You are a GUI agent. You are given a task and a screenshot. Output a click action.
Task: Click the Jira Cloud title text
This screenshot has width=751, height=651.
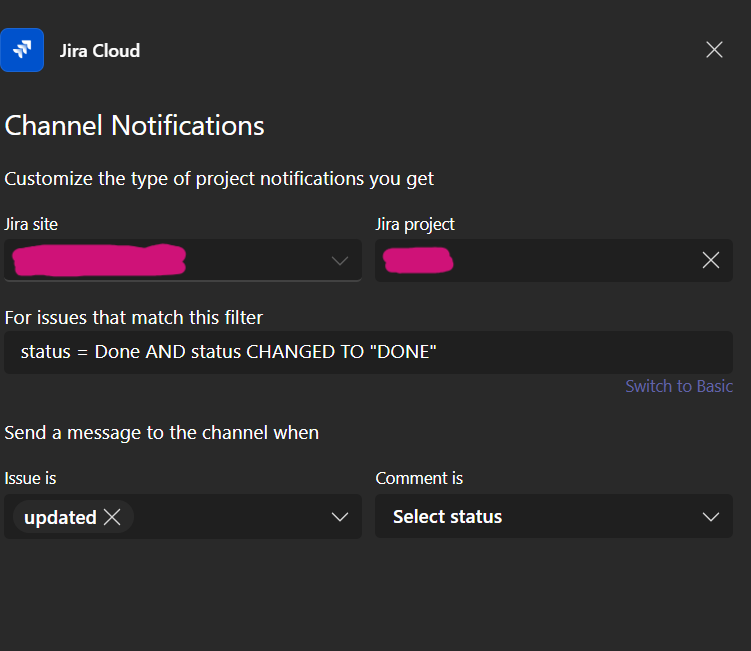point(100,51)
